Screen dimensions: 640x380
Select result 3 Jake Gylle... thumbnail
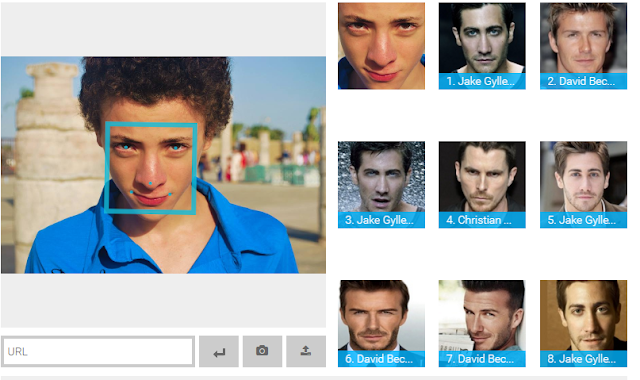point(381,184)
